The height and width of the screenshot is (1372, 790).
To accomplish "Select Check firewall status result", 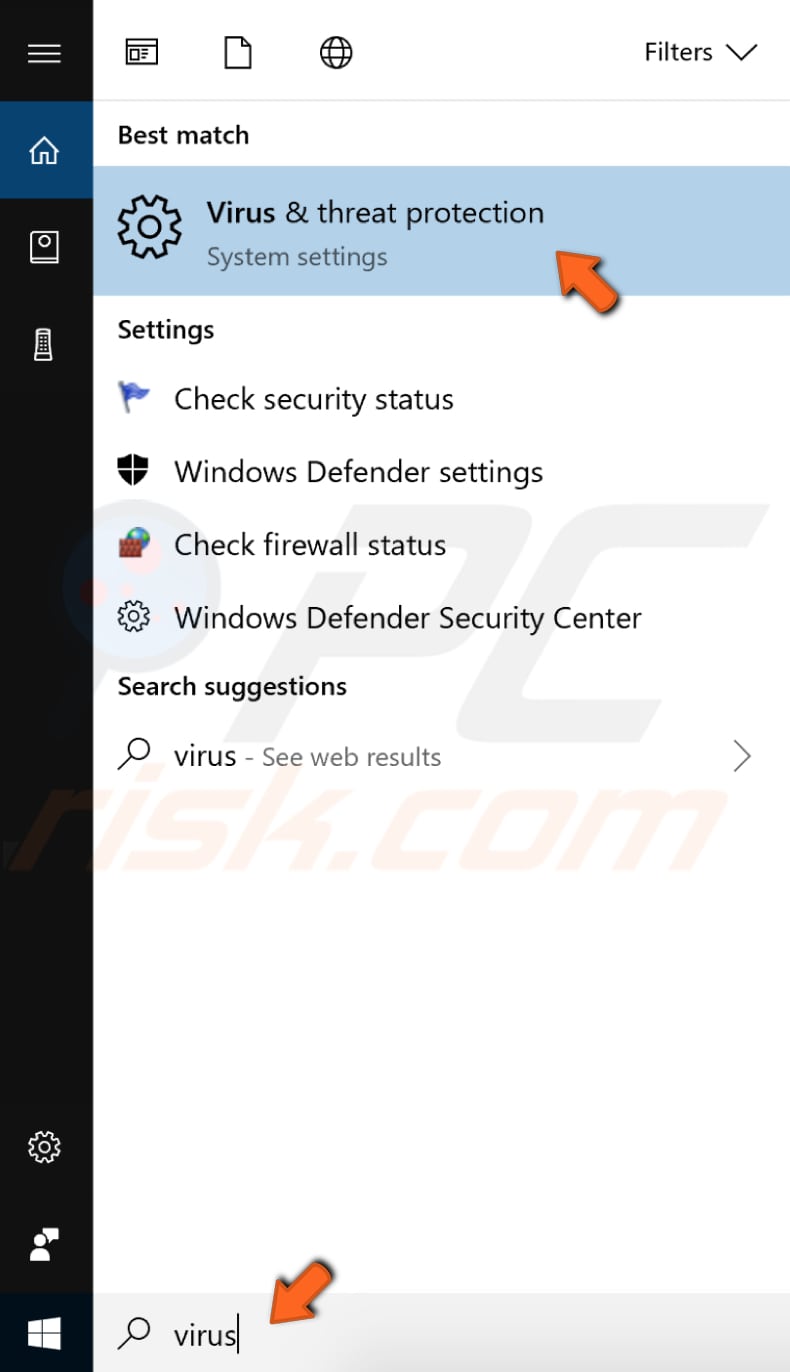I will click(x=310, y=545).
